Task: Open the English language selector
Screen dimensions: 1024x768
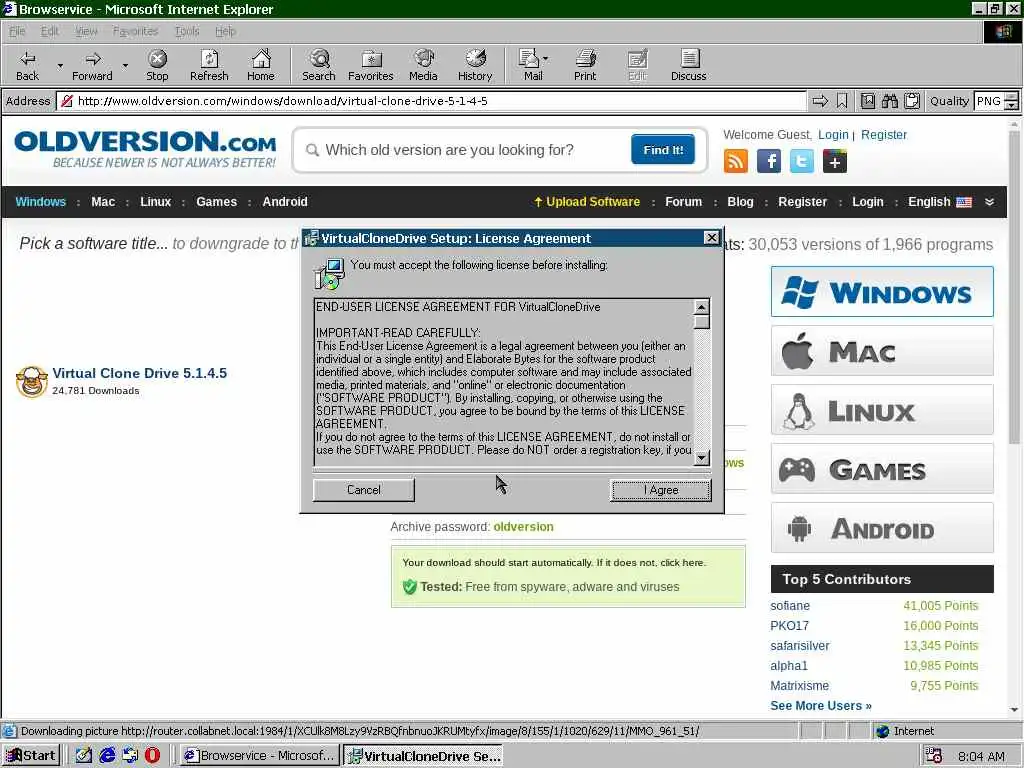Action: (x=940, y=202)
